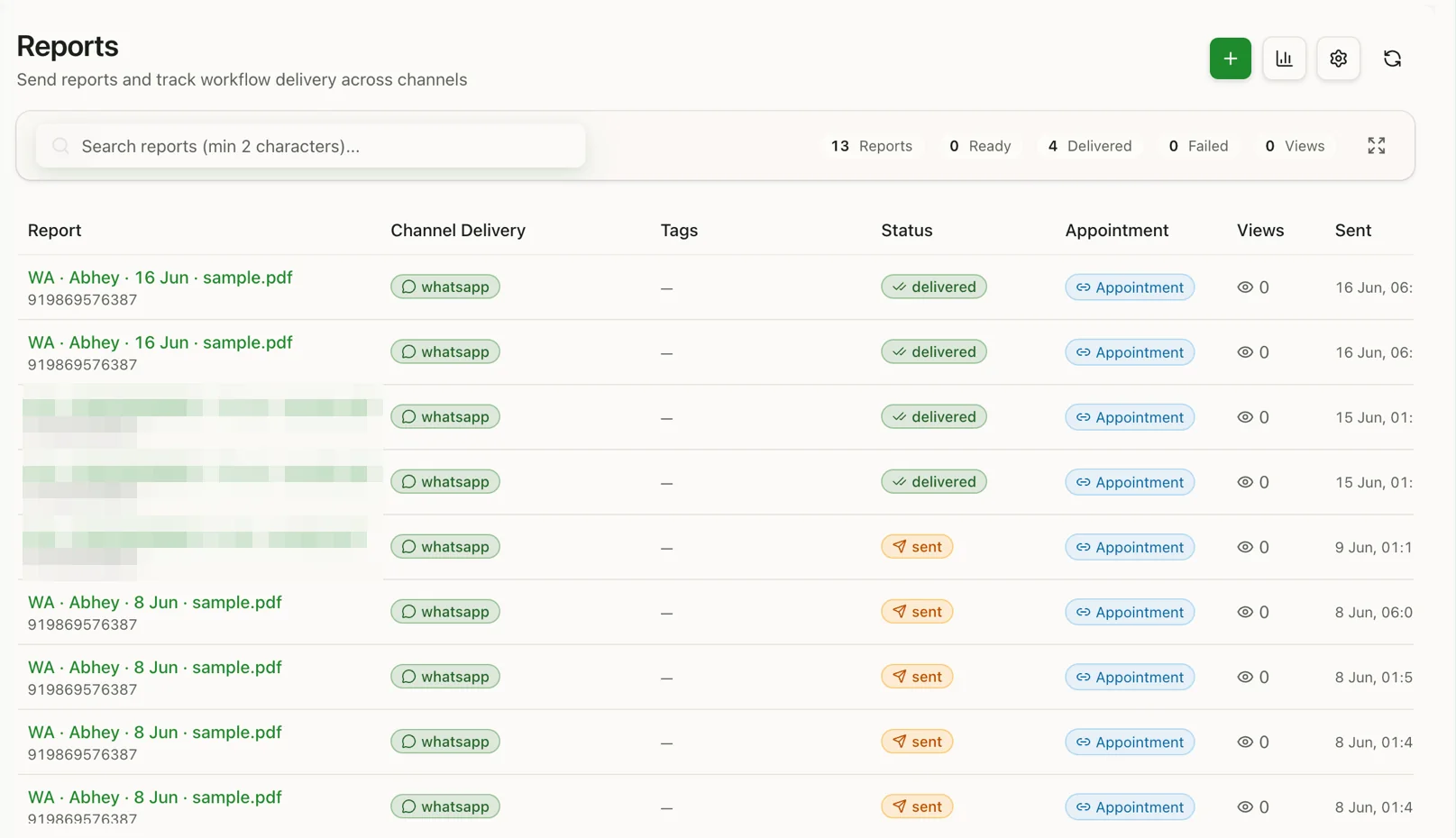Screen dimensions: 1456x838
Task: Click the Tags column header
Action: tap(679, 230)
